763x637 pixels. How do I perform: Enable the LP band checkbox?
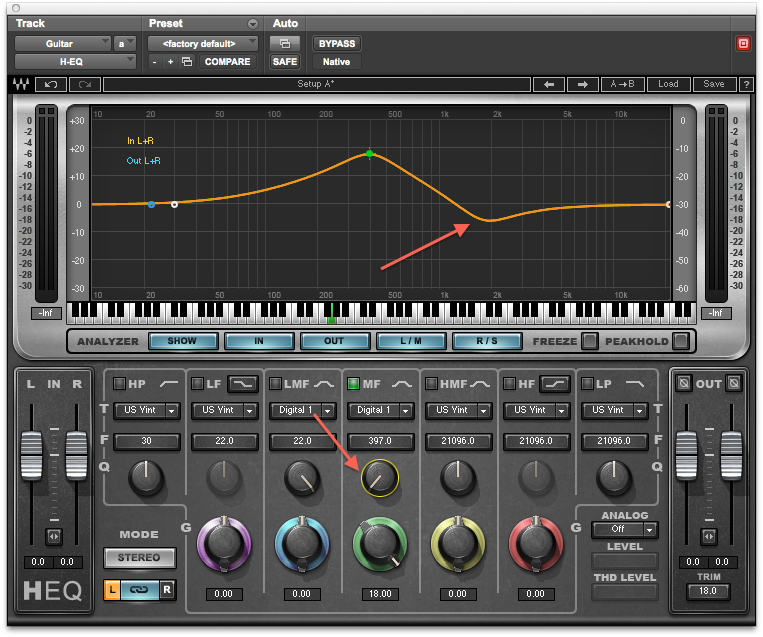pyautogui.click(x=587, y=384)
